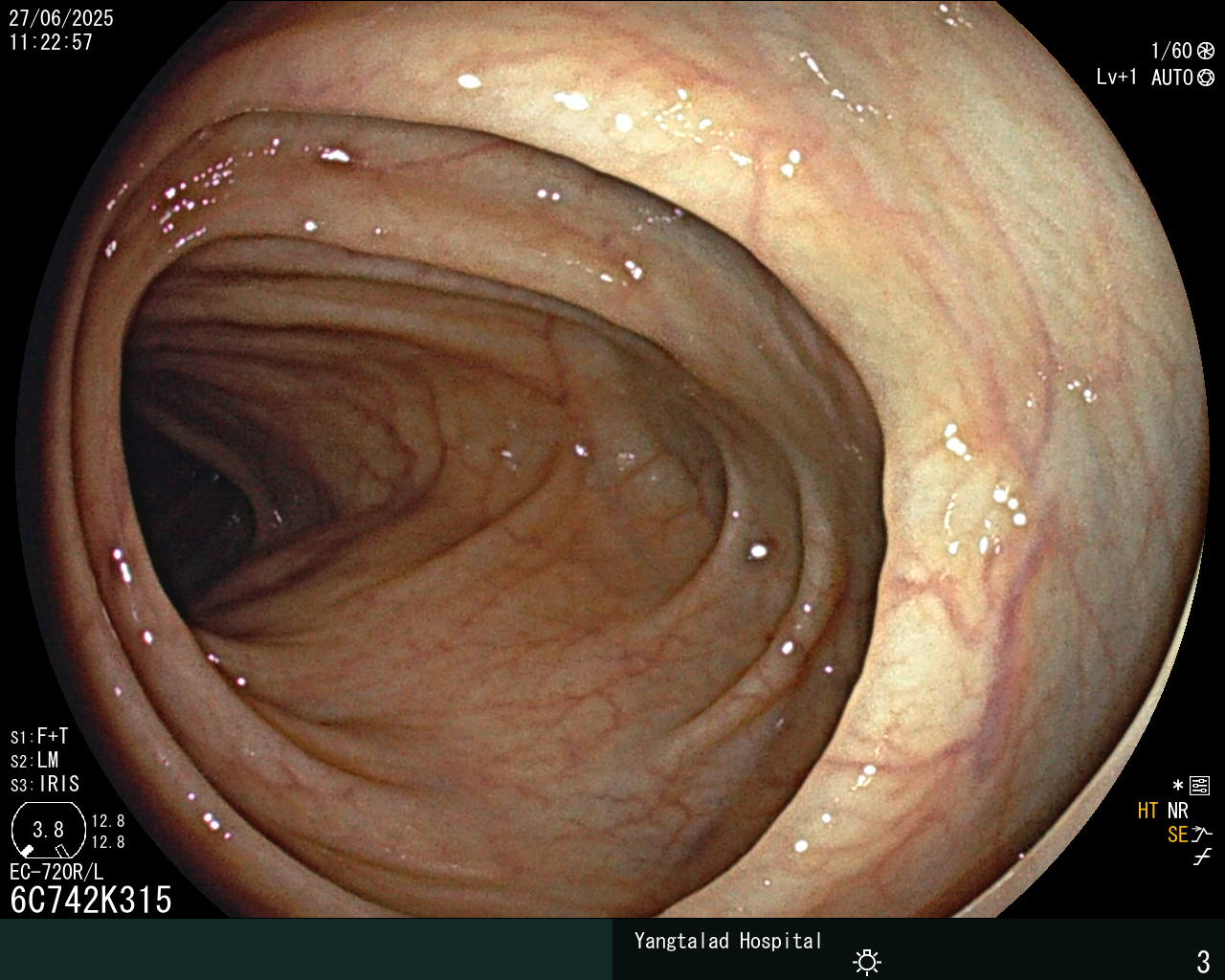This screenshot has width=1225, height=980.
Task: Click the S3:IRIS switch assignment
Action: coord(45,785)
